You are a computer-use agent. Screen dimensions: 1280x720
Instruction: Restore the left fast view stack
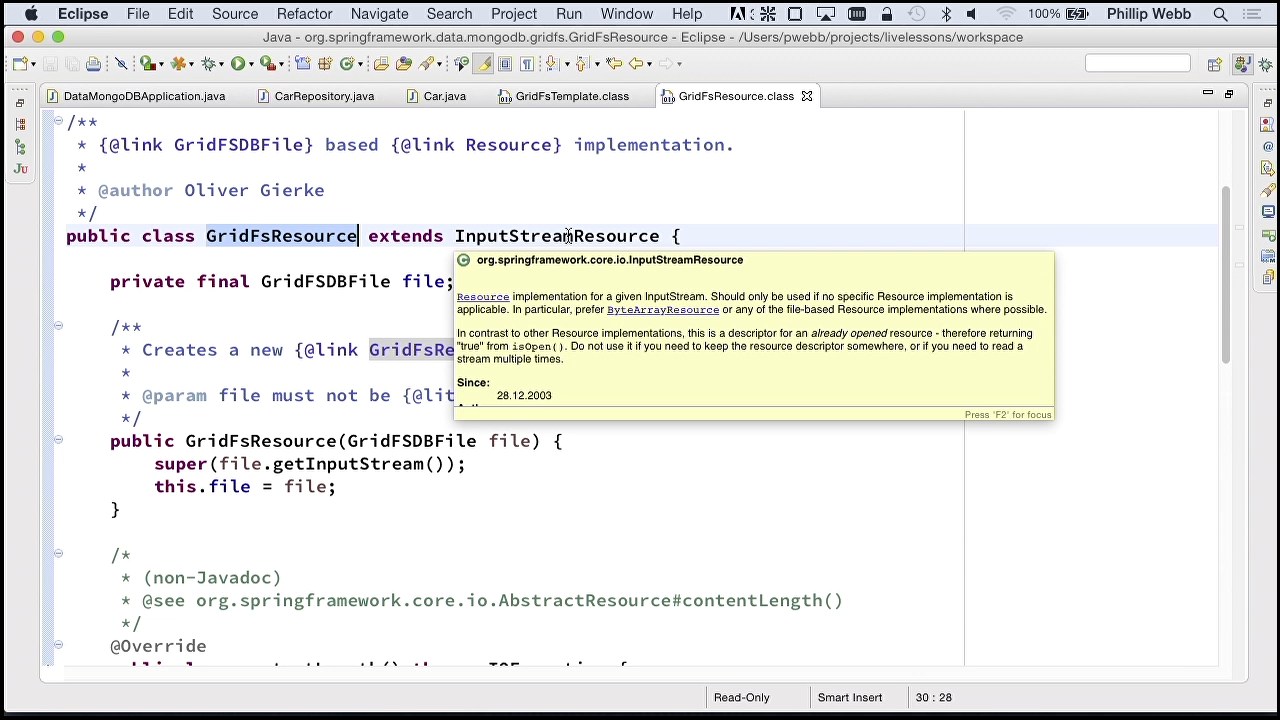point(19,103)
